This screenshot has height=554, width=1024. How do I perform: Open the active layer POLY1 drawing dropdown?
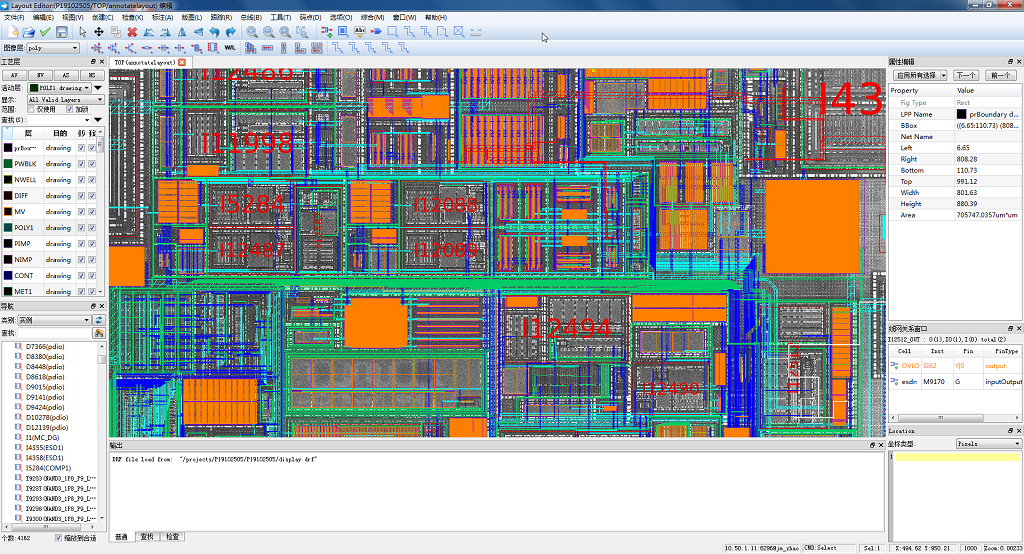coord(59,88)
